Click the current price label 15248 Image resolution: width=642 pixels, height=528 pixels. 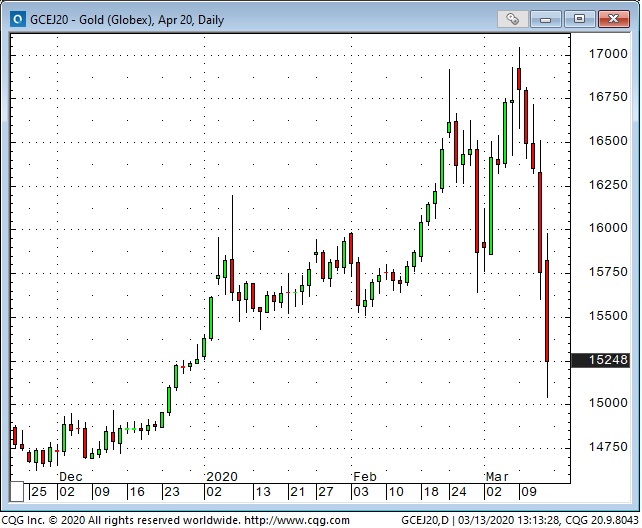[x=600, y=360]
